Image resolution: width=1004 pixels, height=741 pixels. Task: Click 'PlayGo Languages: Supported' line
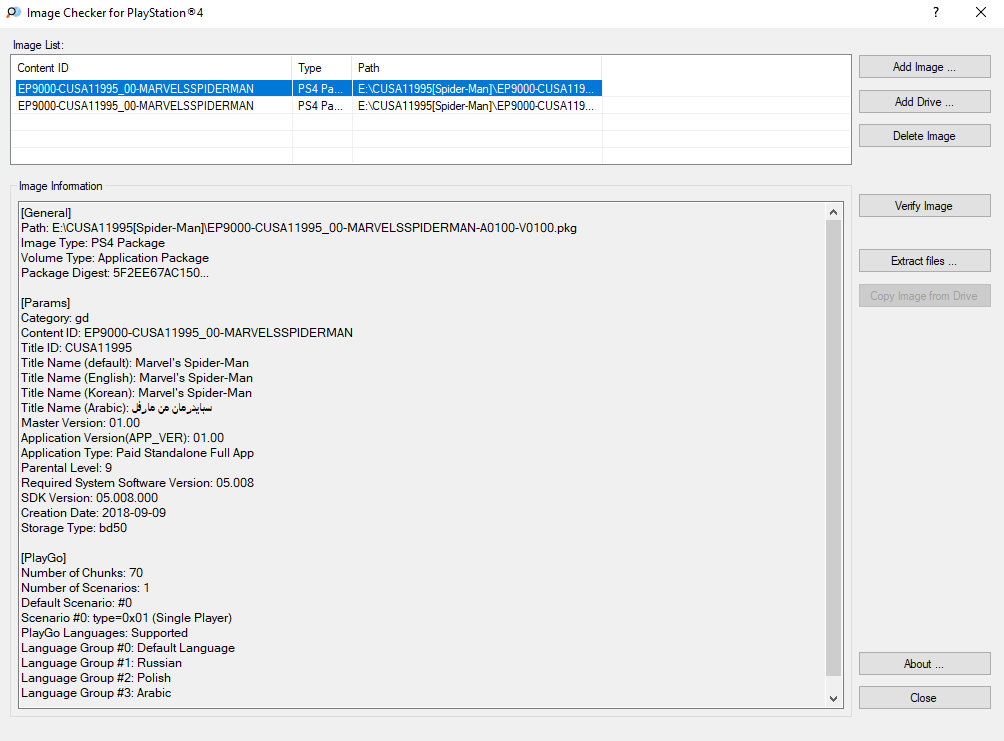[x=104, y=633]
